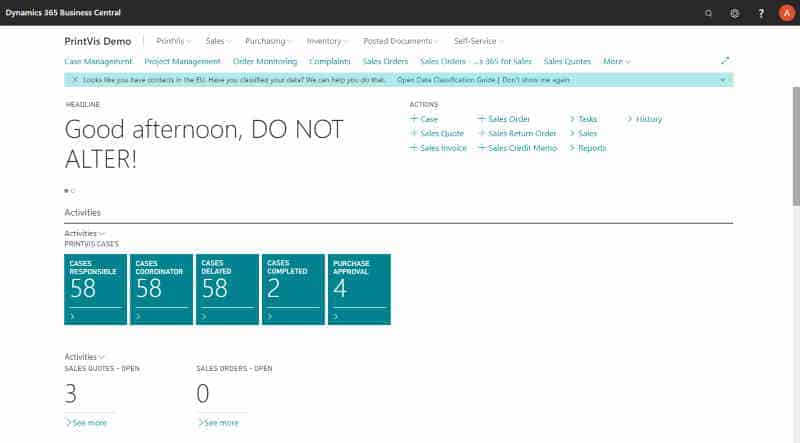Open the 365 for Sales link

[476, 61]
